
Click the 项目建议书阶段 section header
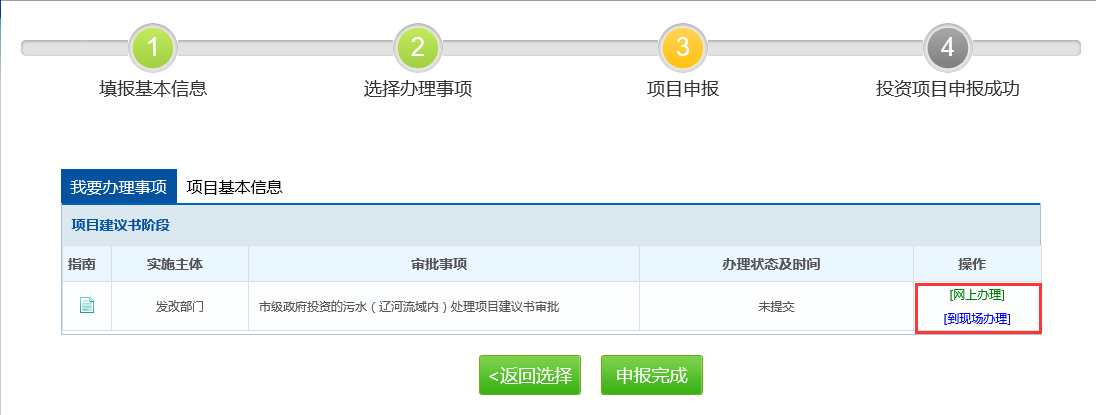(120, 225)
